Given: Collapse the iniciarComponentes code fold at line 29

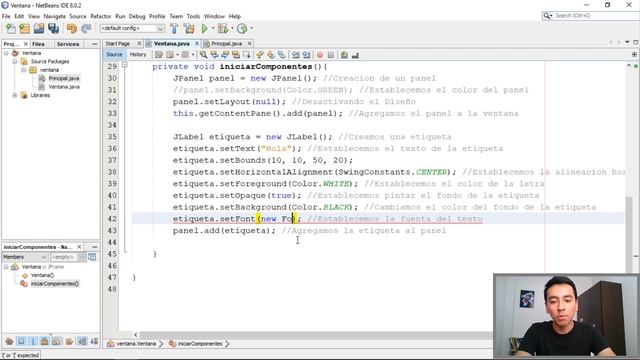Looking at the screenshot, I should tap(125, 65).
